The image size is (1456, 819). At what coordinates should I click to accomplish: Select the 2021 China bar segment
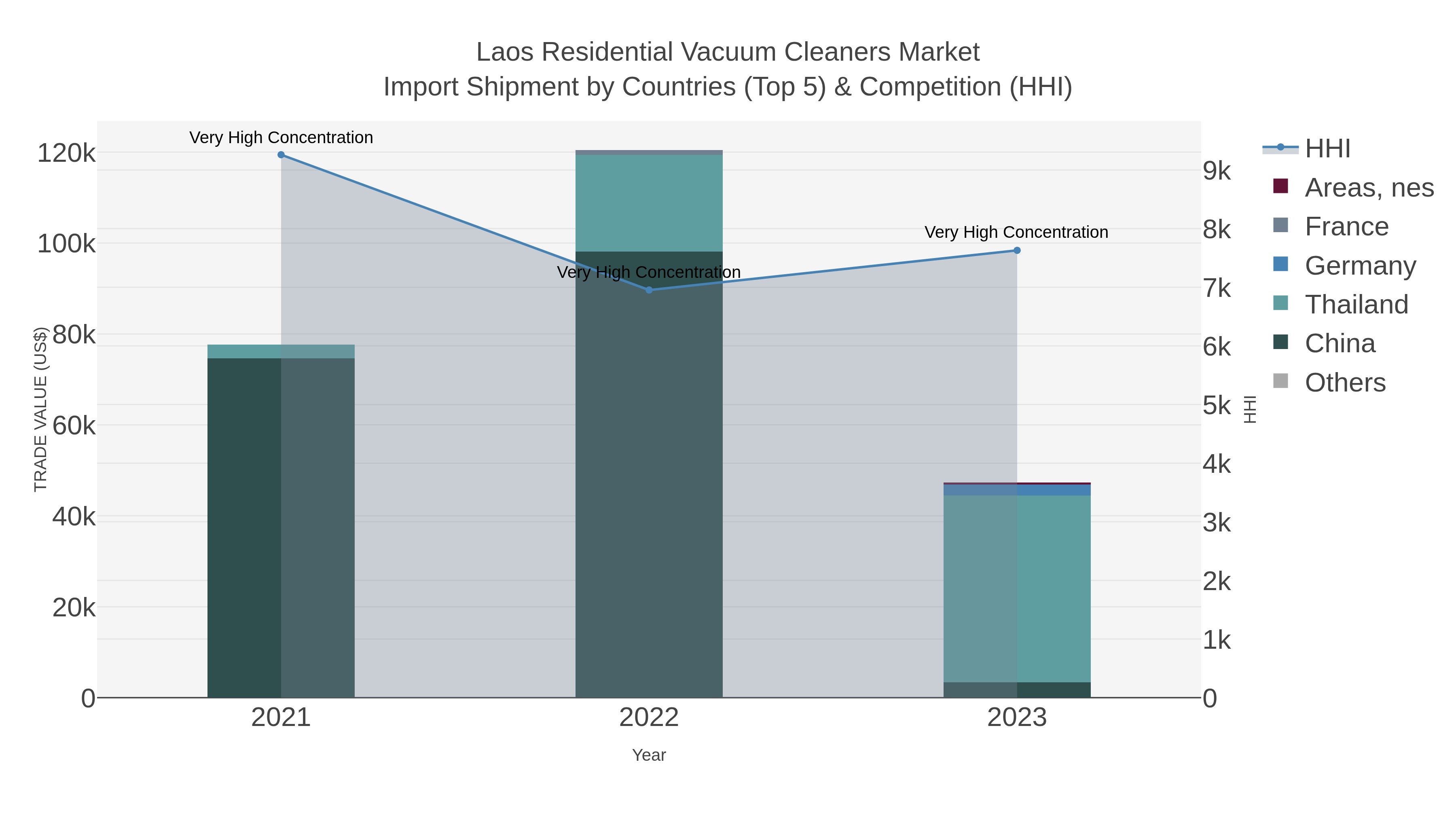click(281, 528)
